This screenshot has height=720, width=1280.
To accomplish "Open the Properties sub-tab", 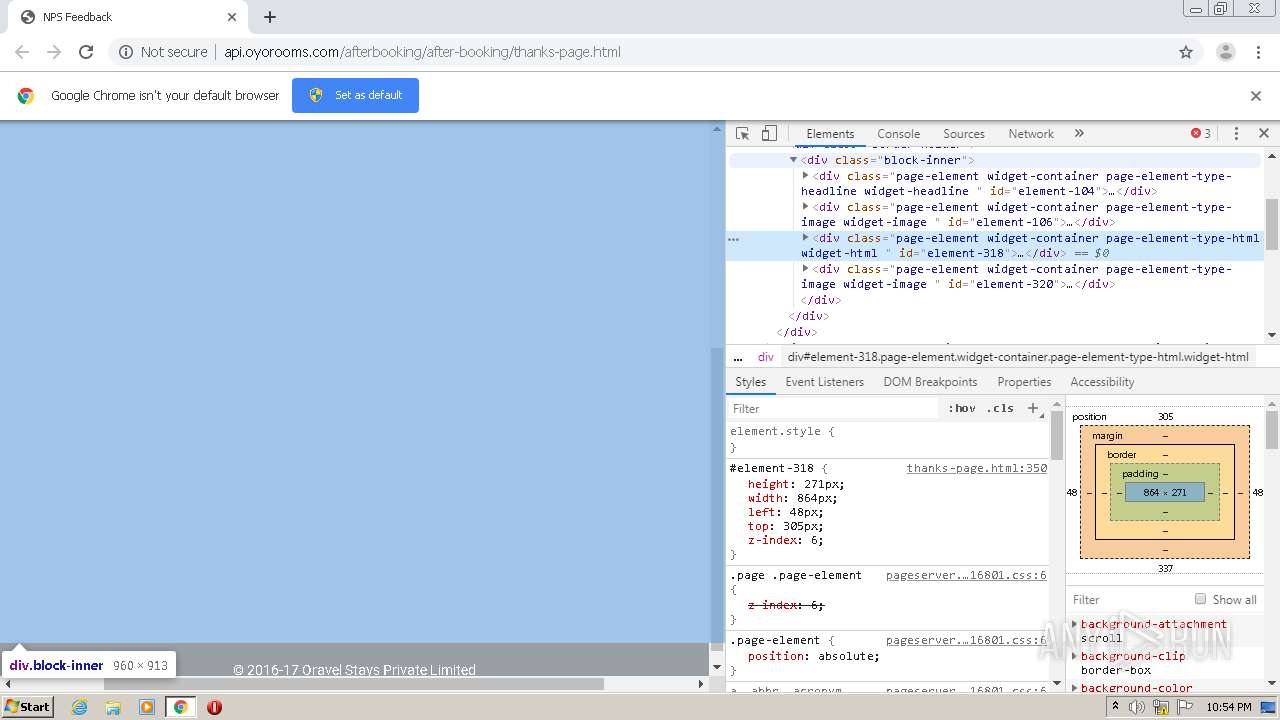I will (x=1024, y=382).
